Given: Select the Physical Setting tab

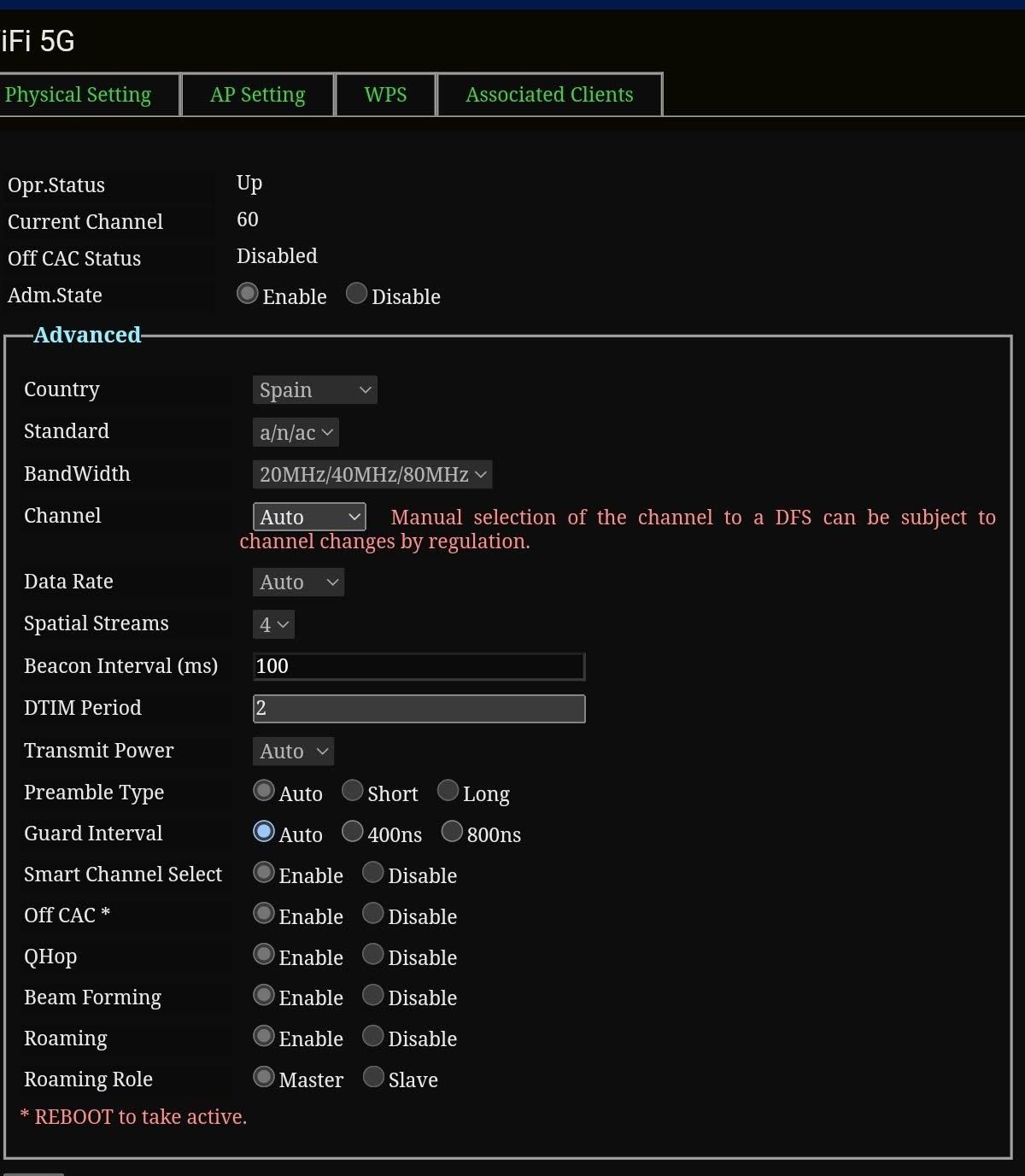Looking at the screenshot, I should pyautogui.click(x=78, y=94).
